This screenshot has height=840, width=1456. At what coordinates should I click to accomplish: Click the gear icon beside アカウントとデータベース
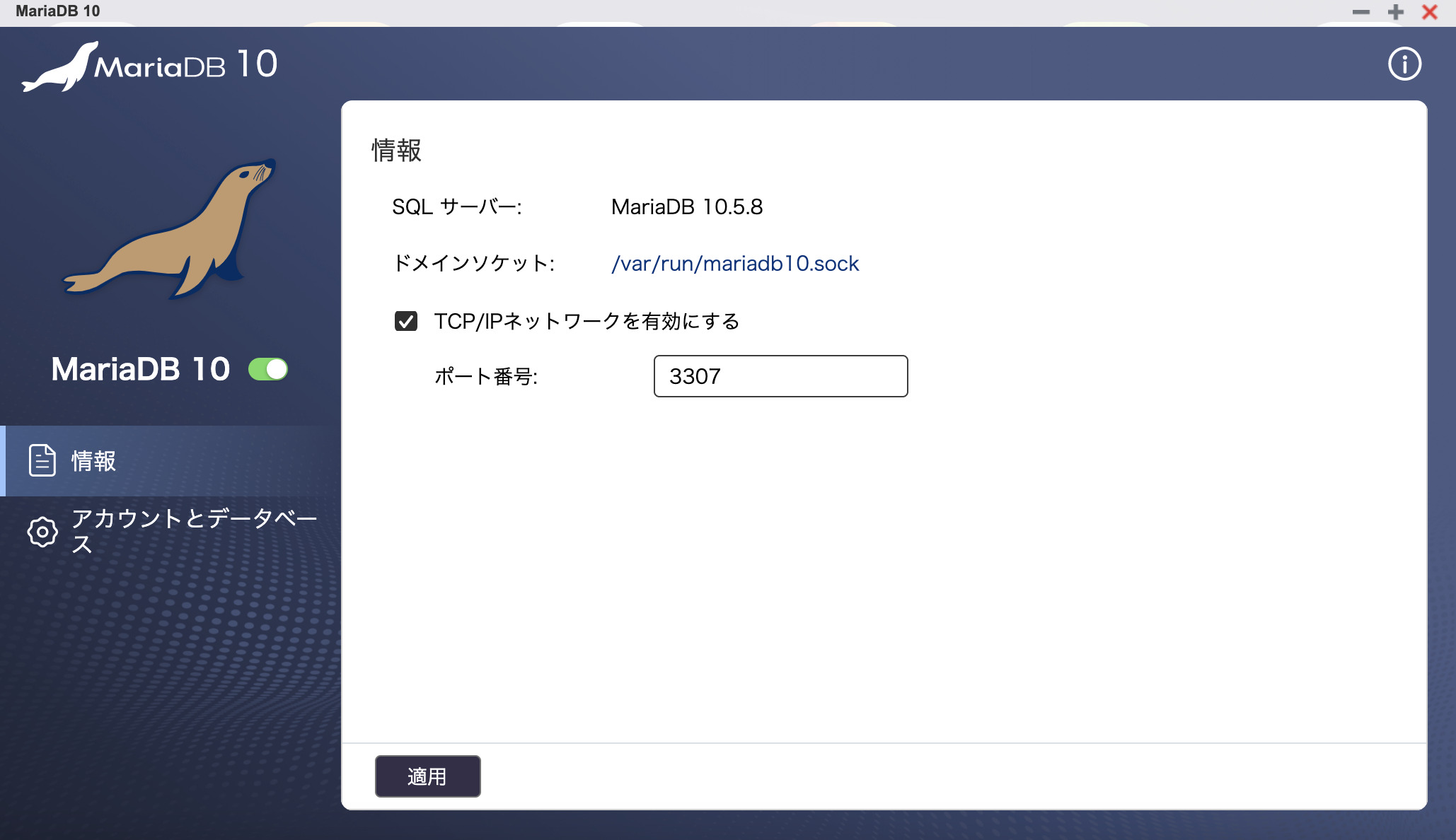click(x=42, y=532)
